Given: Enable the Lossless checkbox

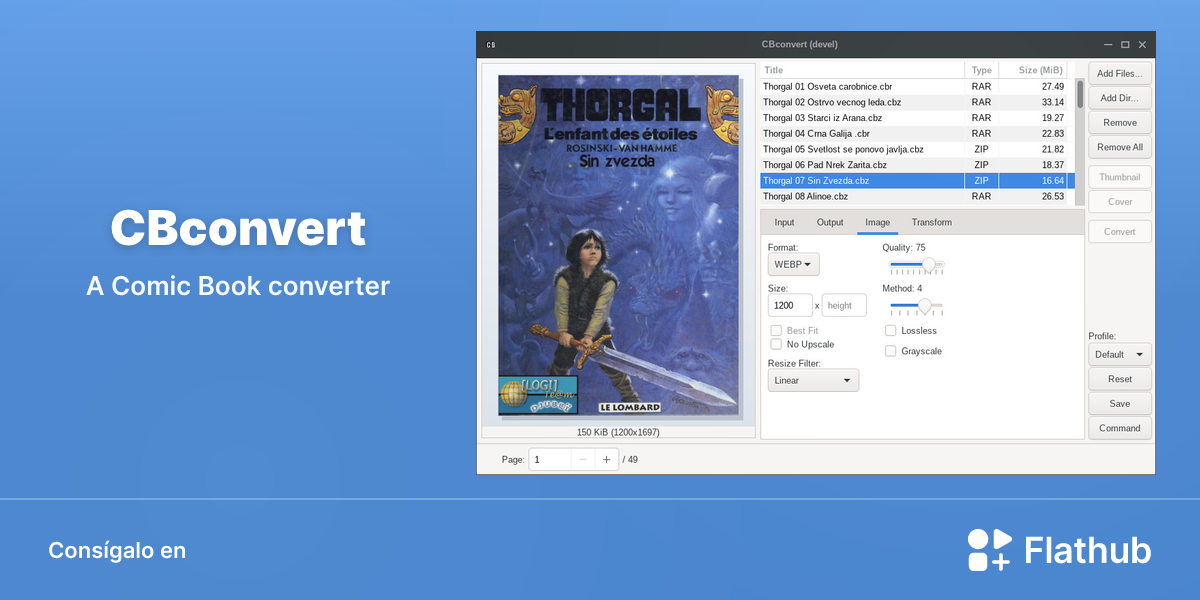Looking at the screenshot, I should click(891, 330).
